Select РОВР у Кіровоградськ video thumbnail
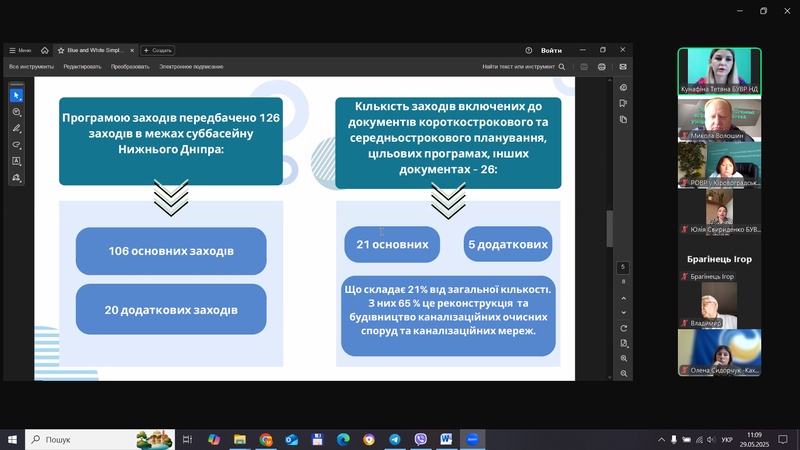800x450 pixels. [x=719, y=165]
